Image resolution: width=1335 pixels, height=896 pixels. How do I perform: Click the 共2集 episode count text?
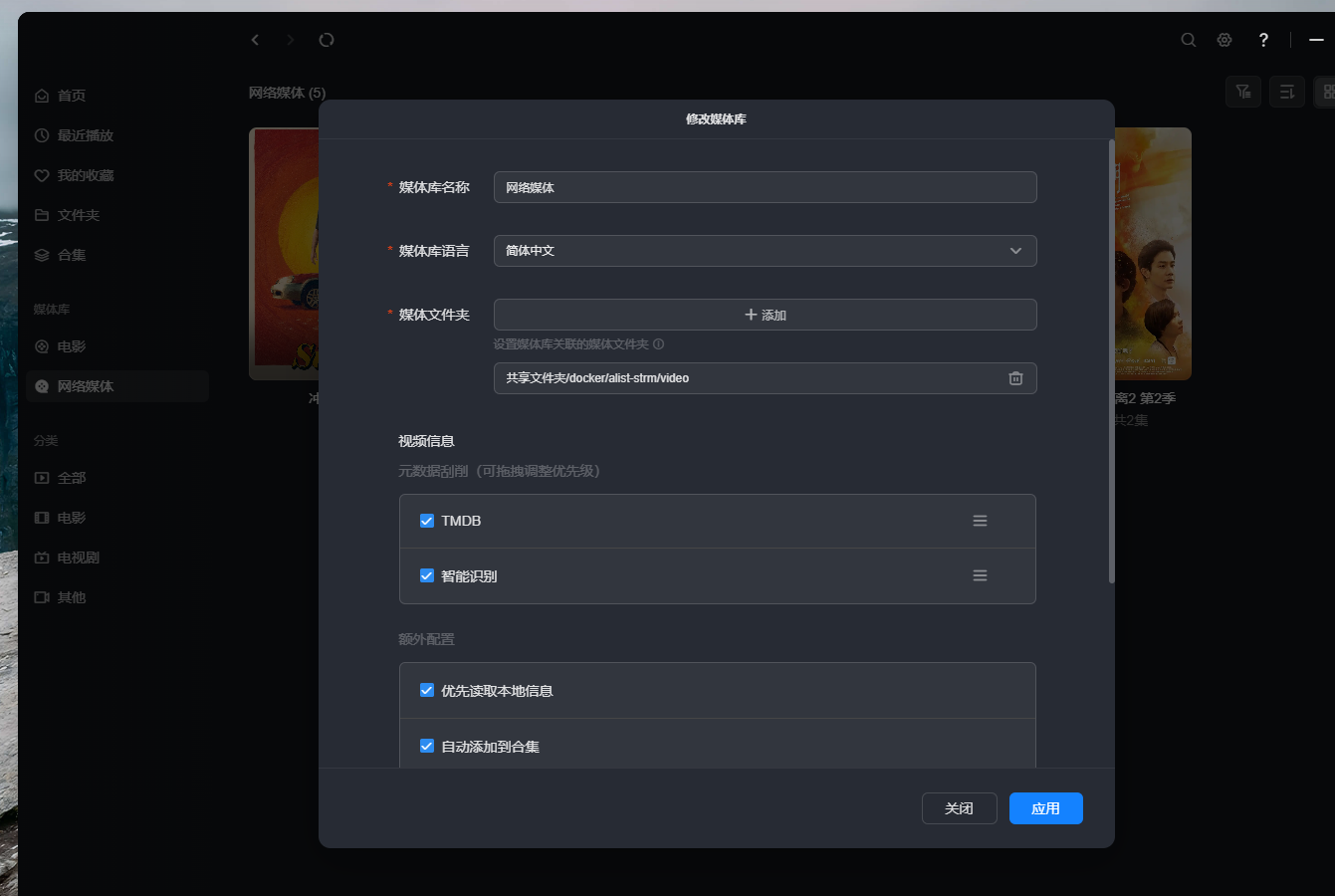click(x=1131, y=420)
